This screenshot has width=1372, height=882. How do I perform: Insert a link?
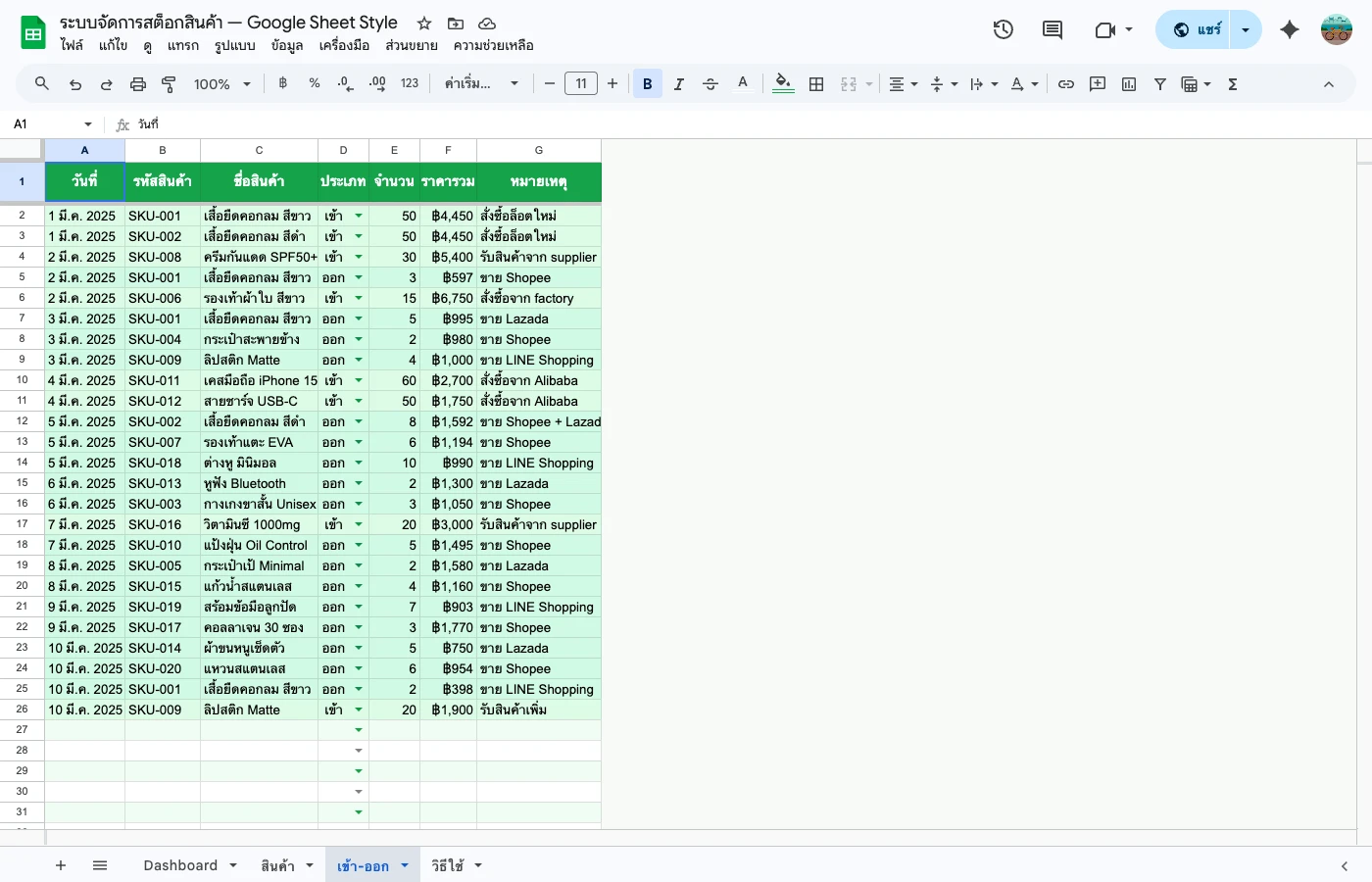pyautogui.click(x=1066, y=83)
